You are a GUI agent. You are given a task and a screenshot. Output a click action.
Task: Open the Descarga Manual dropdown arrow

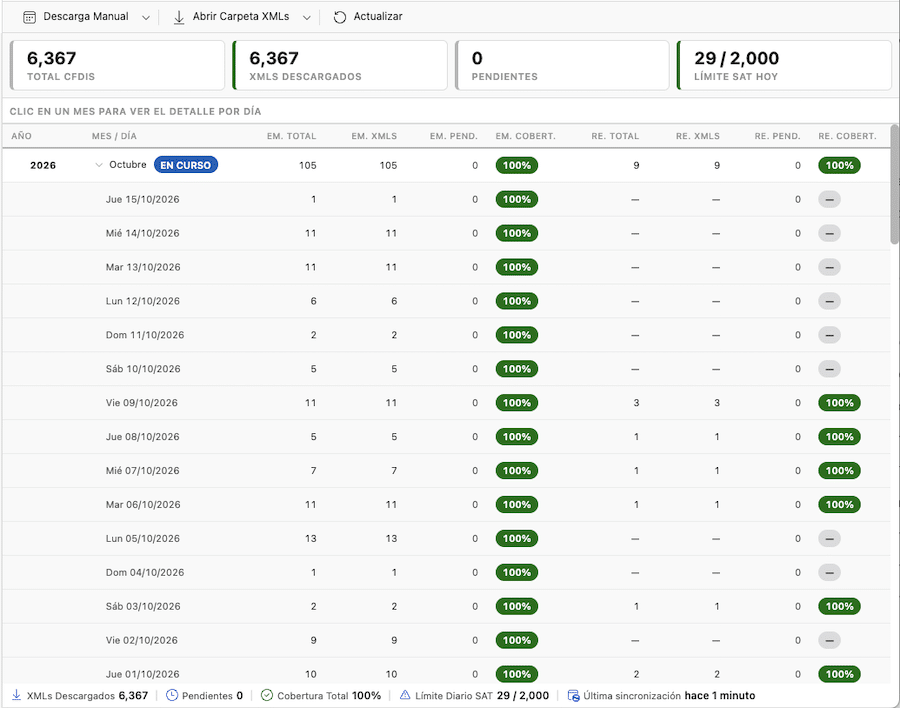[x=146, y=18]
